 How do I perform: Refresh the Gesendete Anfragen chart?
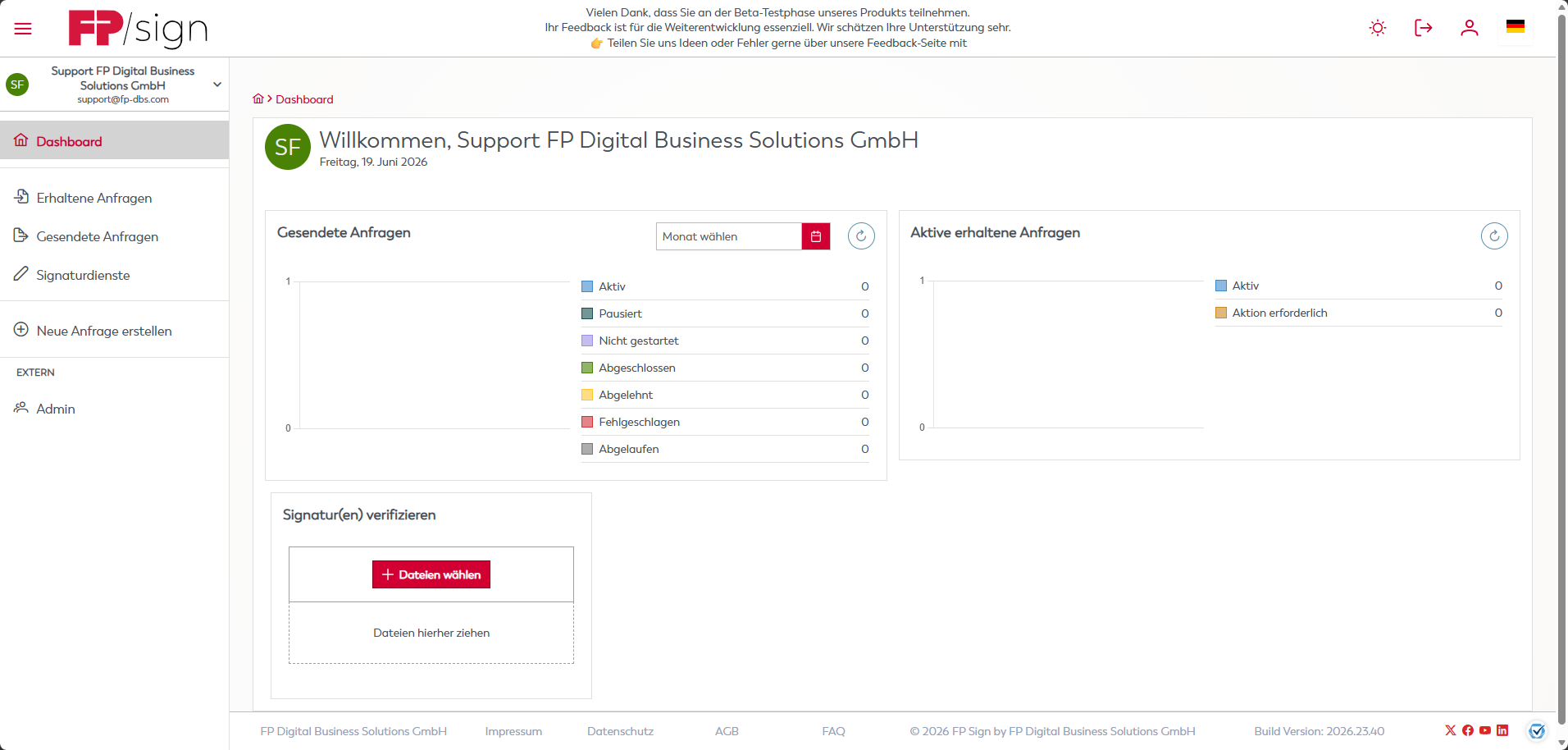(x=861, y=236)
